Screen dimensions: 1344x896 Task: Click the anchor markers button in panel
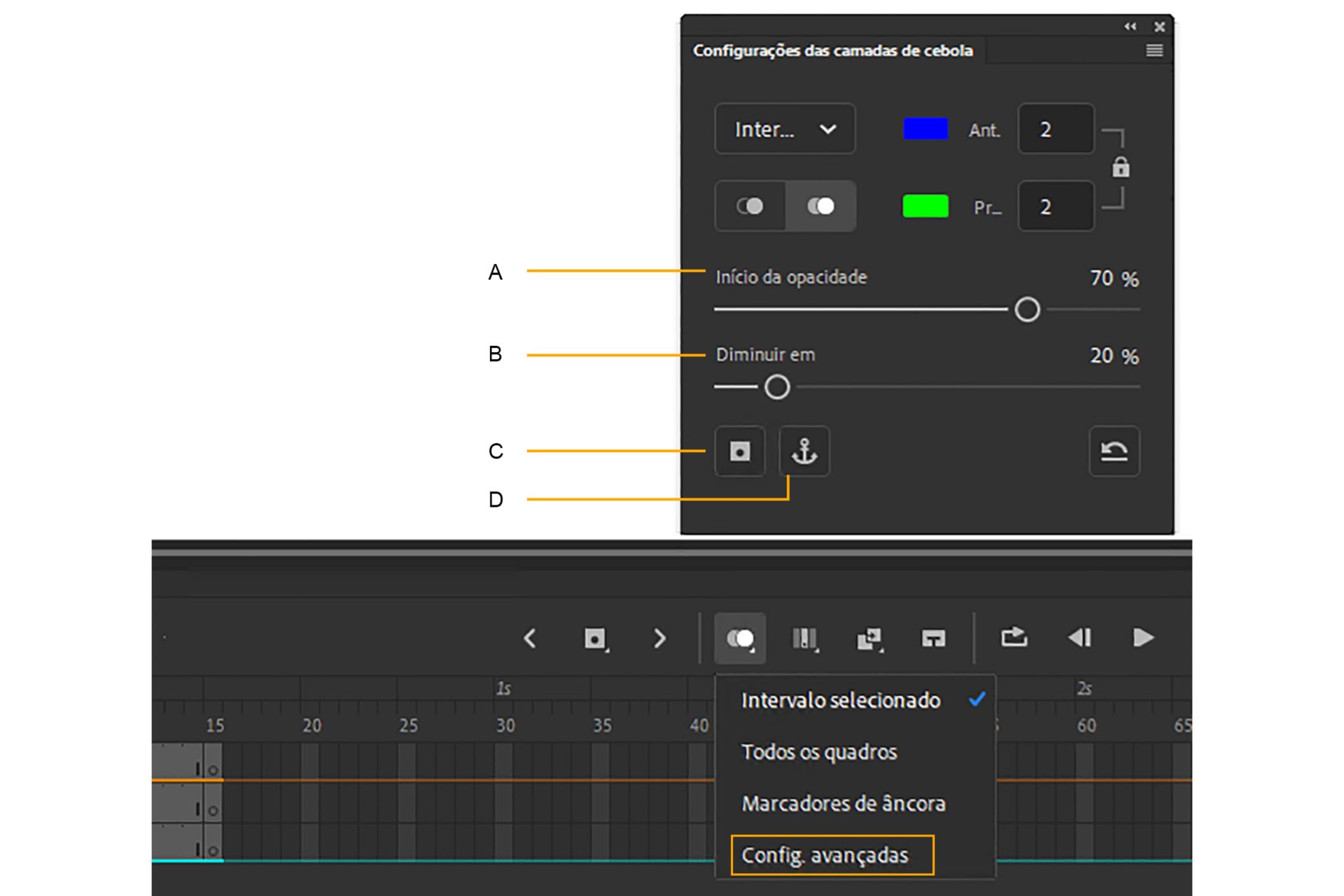coord(804,451)
